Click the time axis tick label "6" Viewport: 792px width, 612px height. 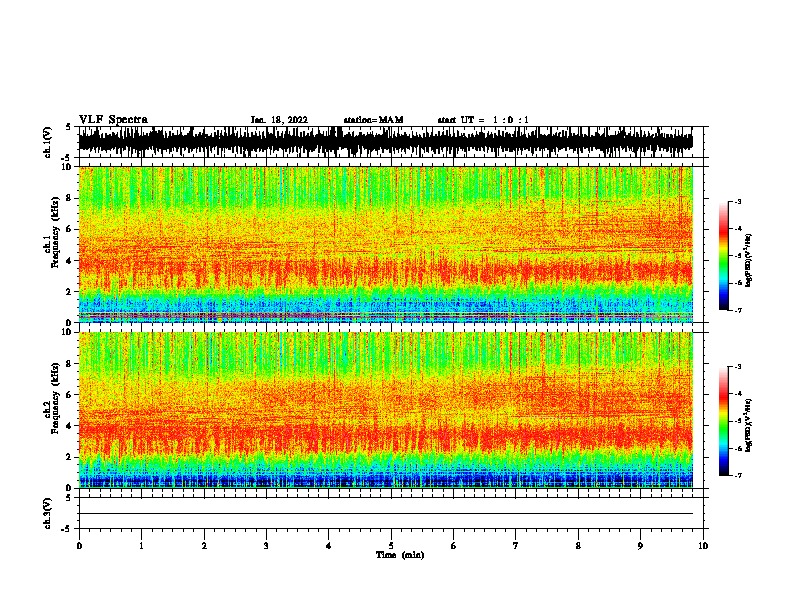(x=453, y=546)
